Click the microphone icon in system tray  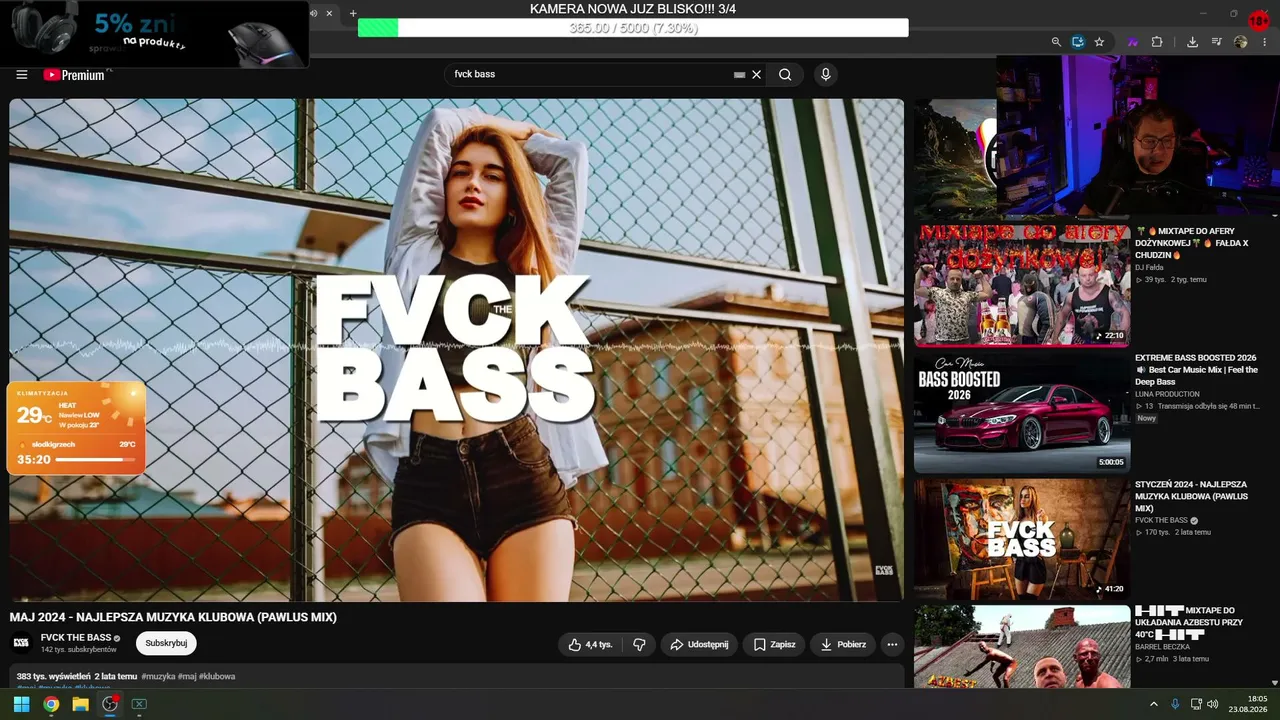coord(1175,704)
